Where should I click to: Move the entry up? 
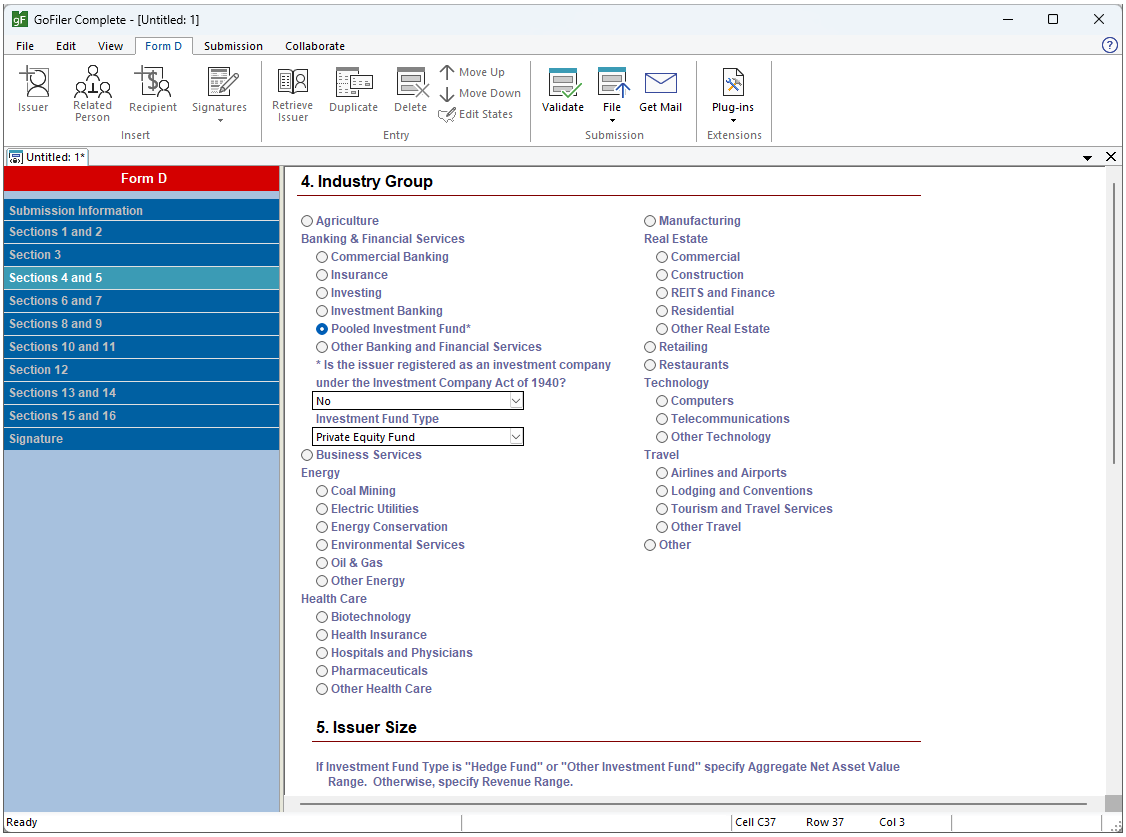[x=472, y=73]
